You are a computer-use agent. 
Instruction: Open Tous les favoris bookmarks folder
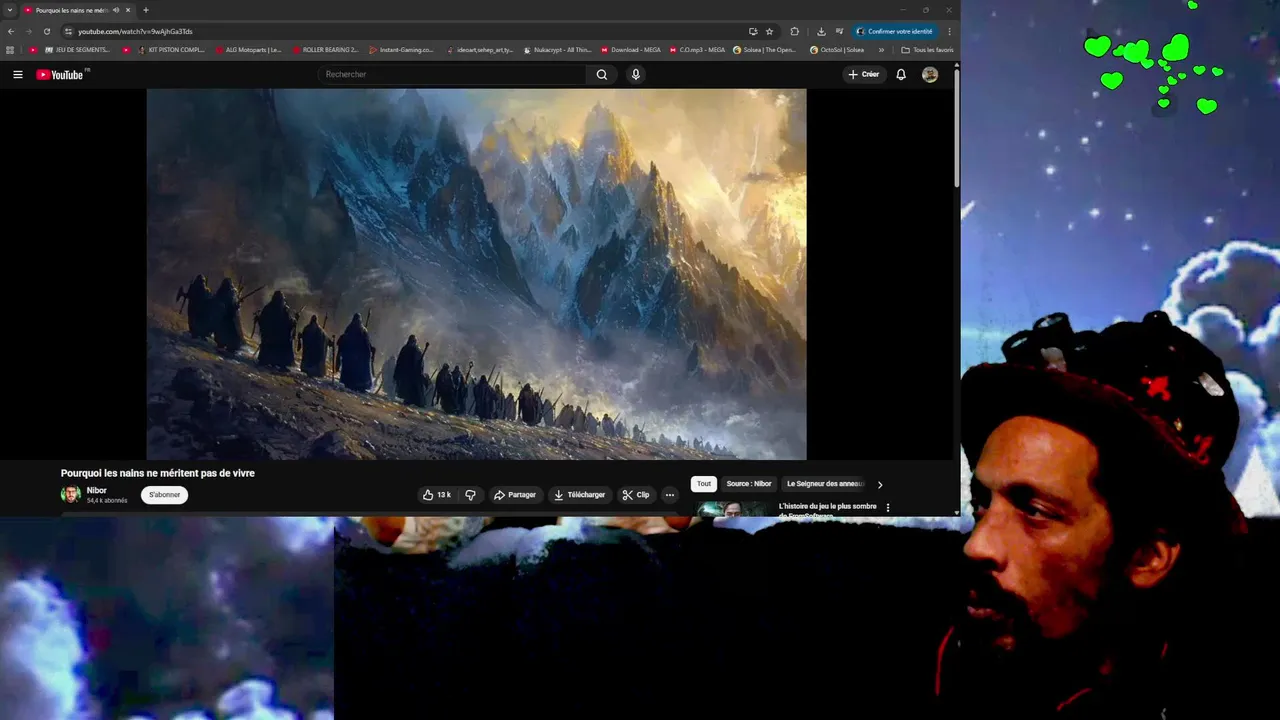coord(928,50)
